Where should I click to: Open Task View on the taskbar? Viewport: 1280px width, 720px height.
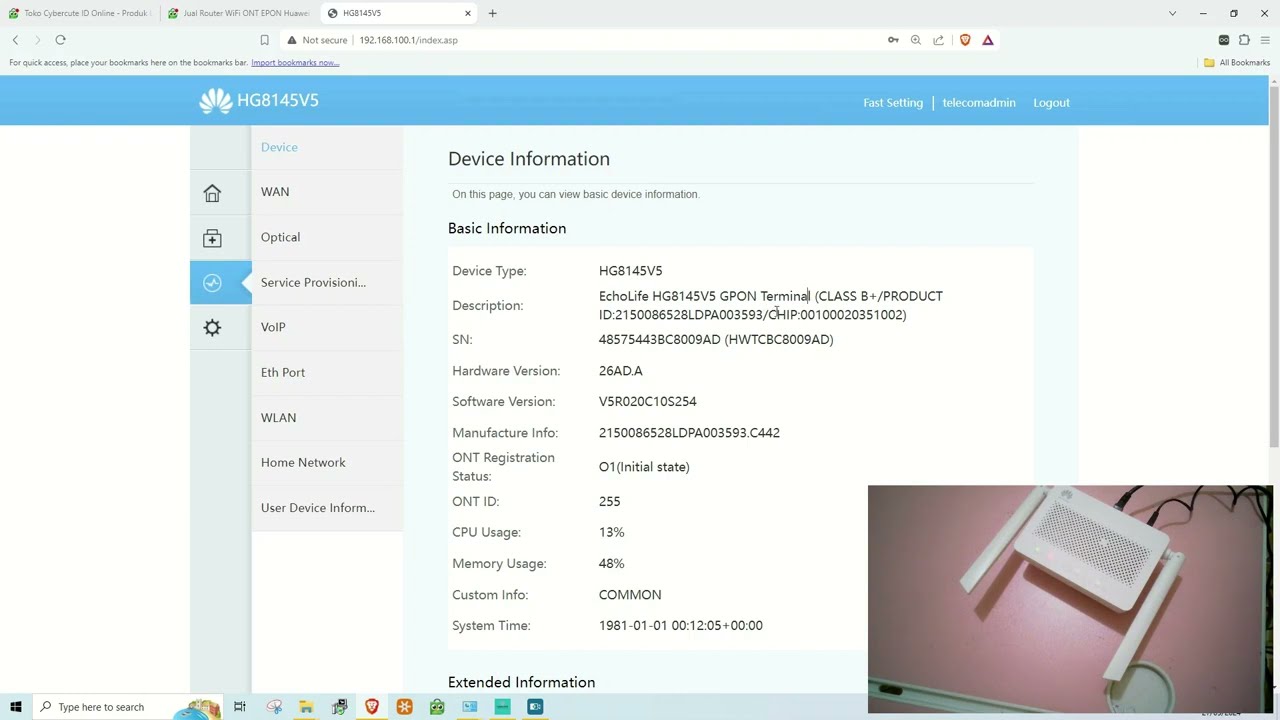click(x=239, y=707)
